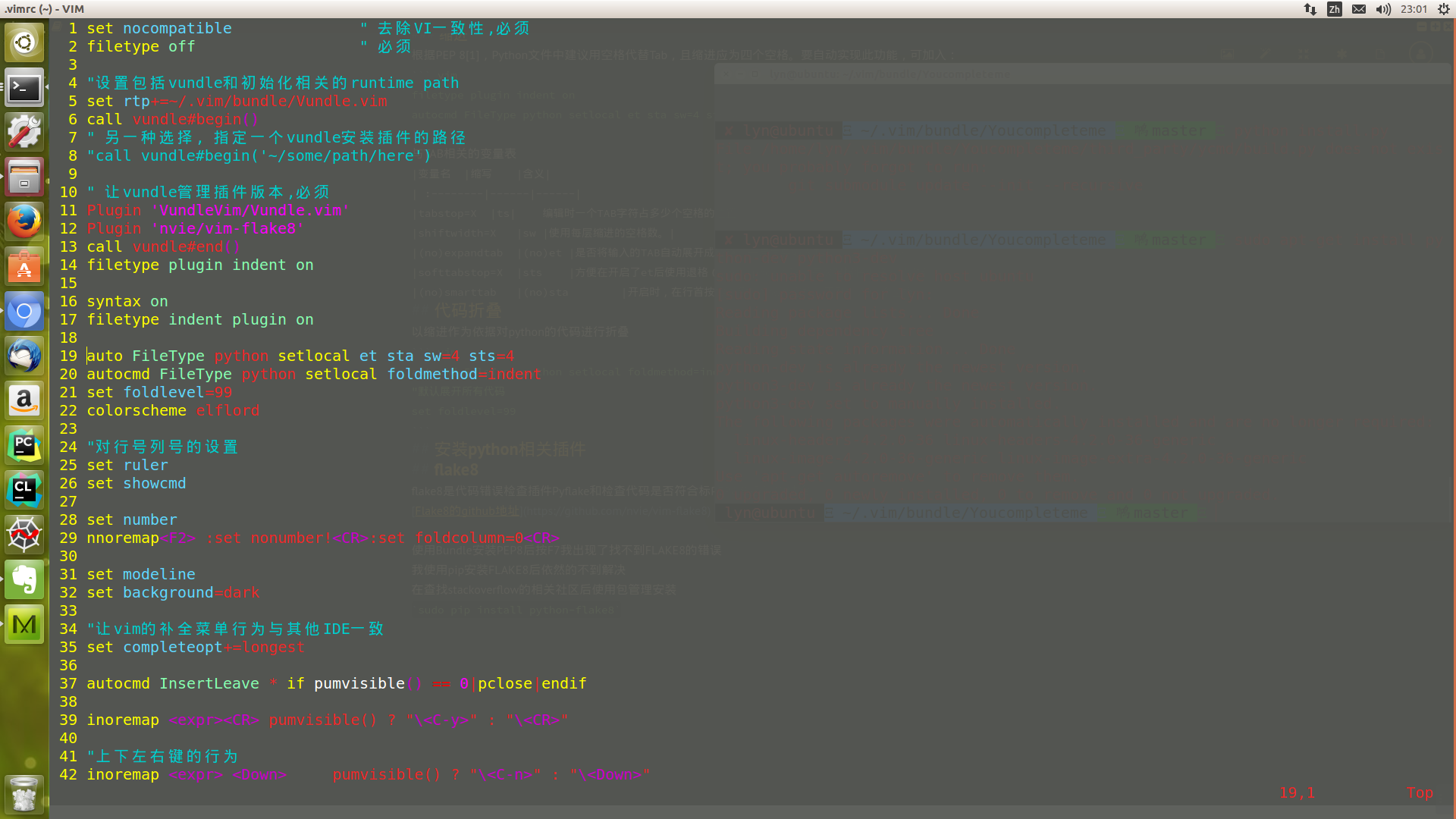Launch PyCharm from the dock
Screen dimensions: 1456x819
click(x=24, y=446)
